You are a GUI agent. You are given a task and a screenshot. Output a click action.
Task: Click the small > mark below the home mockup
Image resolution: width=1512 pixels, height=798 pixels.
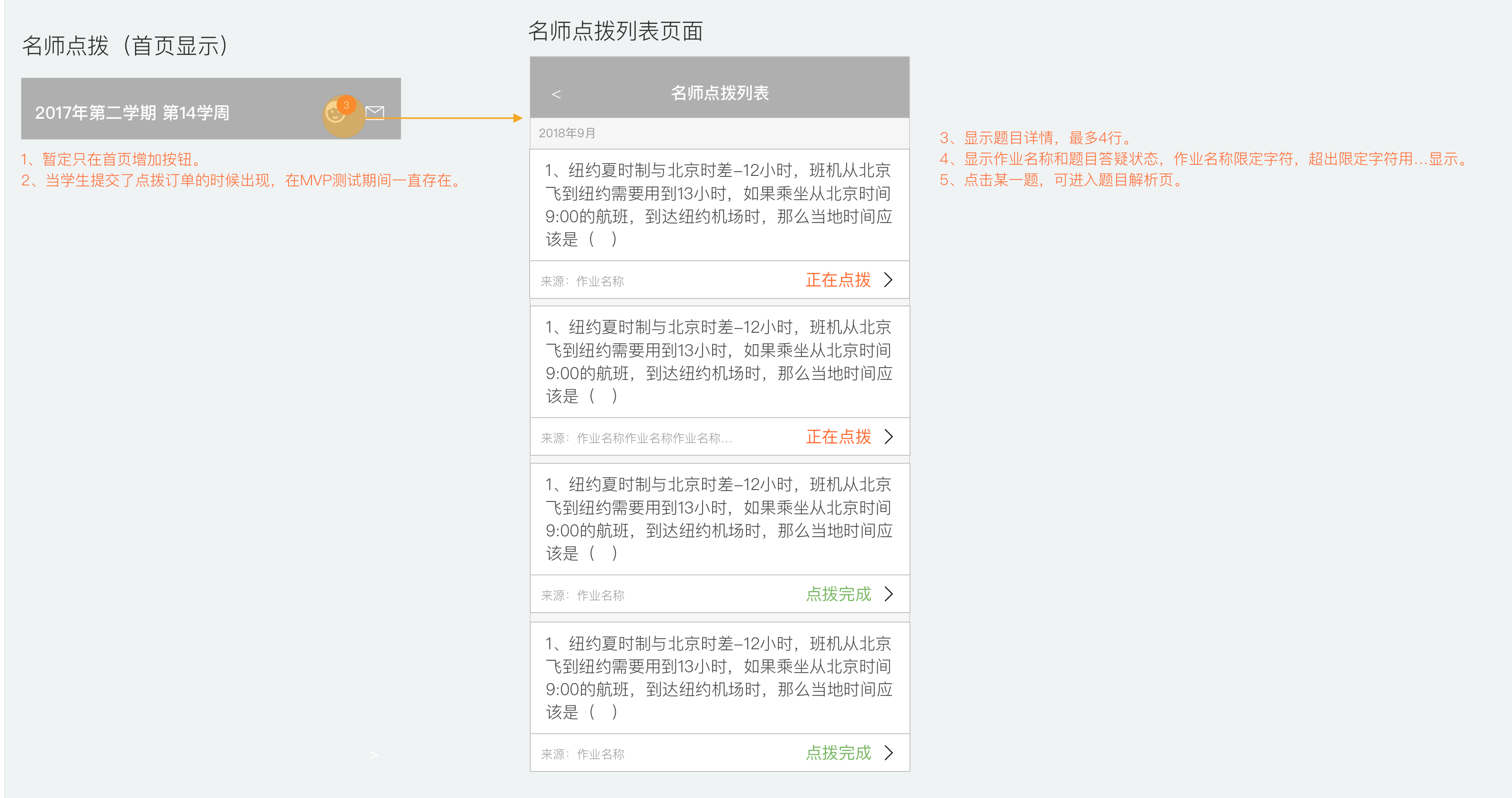coord(373,755)
